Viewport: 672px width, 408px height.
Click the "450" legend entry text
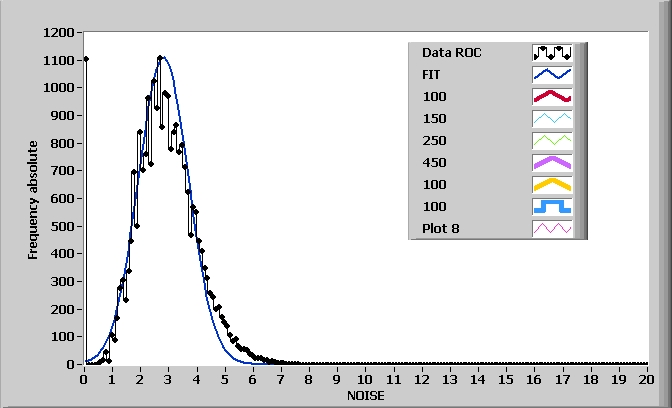coord(434,162)
